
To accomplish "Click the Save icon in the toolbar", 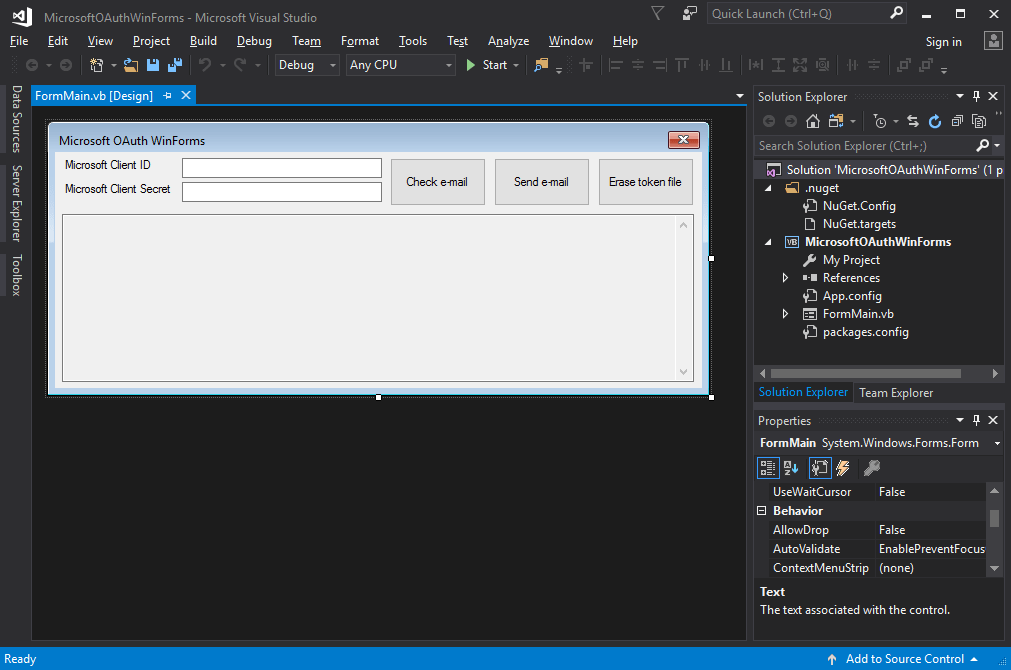I will pyautogui.click(x=153, y=65).
